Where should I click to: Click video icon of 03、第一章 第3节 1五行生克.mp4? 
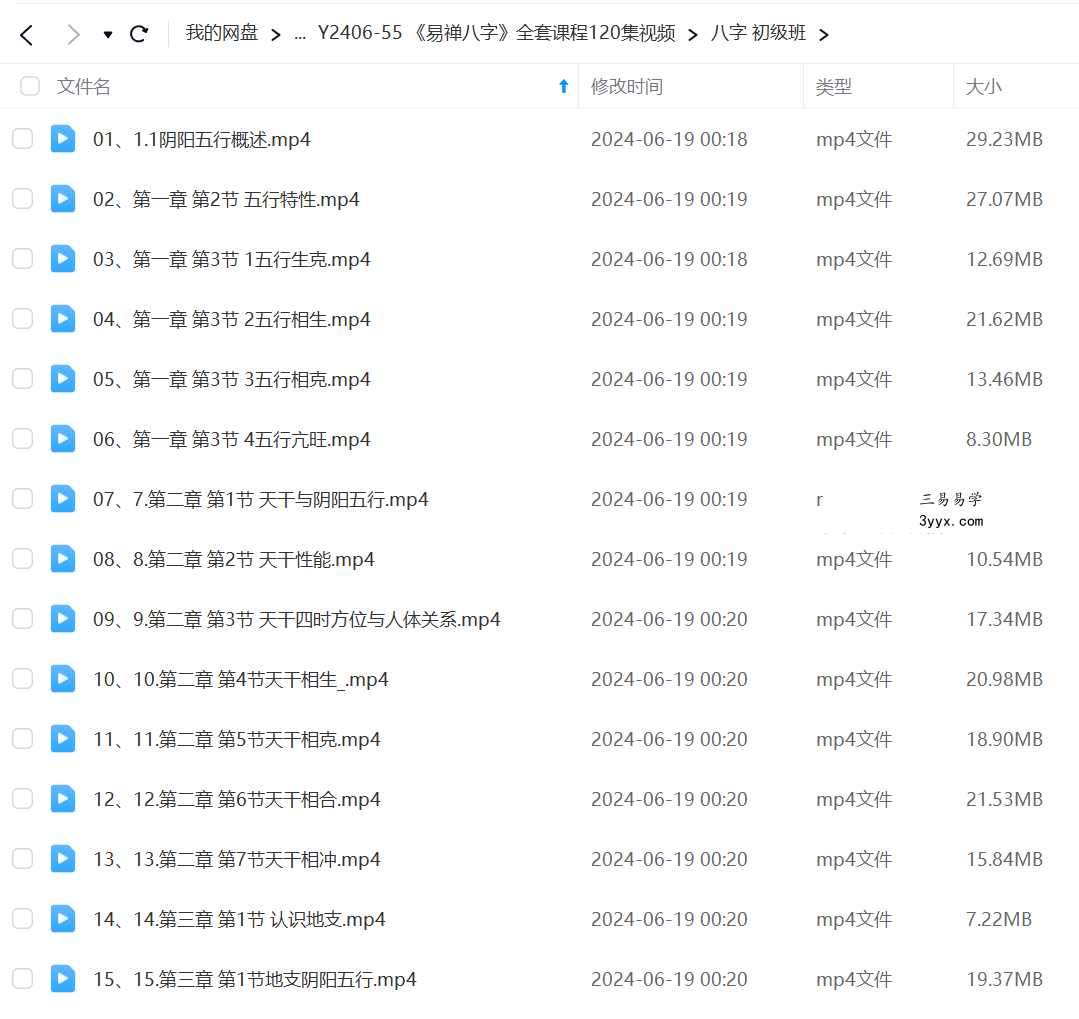click(63, 259)
